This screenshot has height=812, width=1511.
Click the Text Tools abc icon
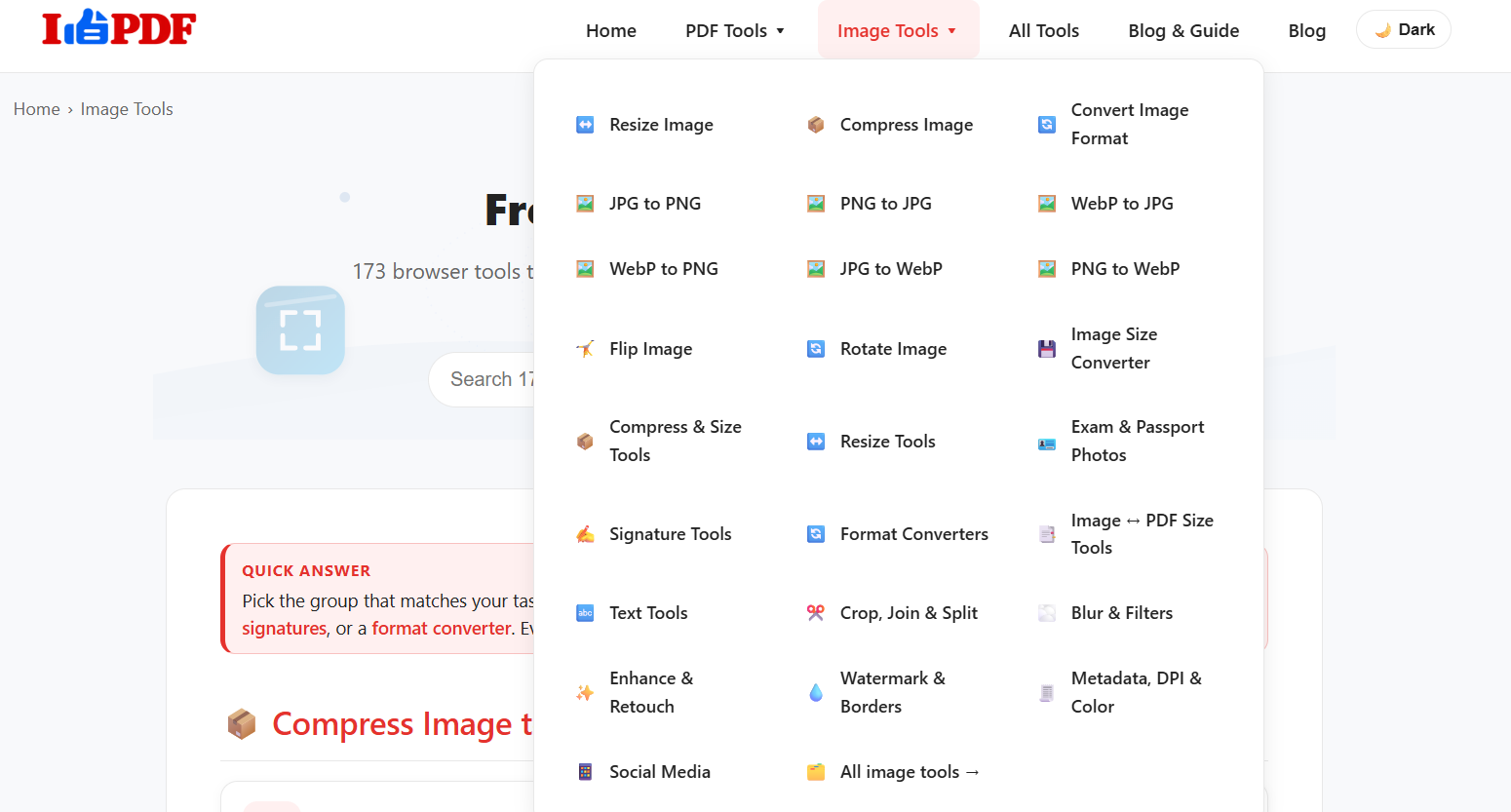(585, 613)
